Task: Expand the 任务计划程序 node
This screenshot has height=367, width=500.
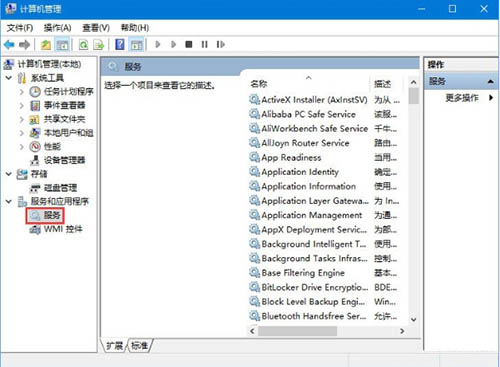Action: tap(22, 92)
